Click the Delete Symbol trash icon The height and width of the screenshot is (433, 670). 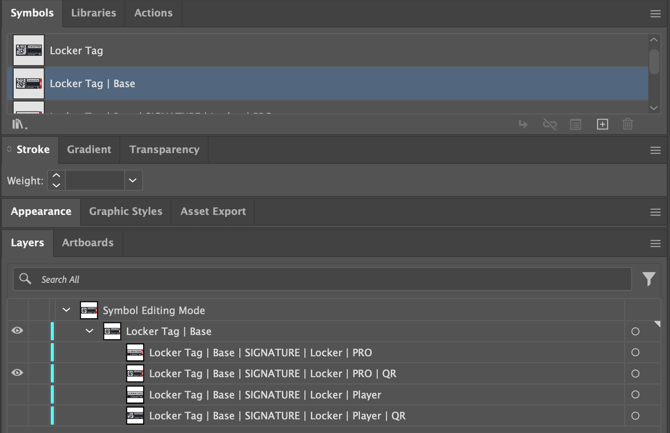(628, 124)
